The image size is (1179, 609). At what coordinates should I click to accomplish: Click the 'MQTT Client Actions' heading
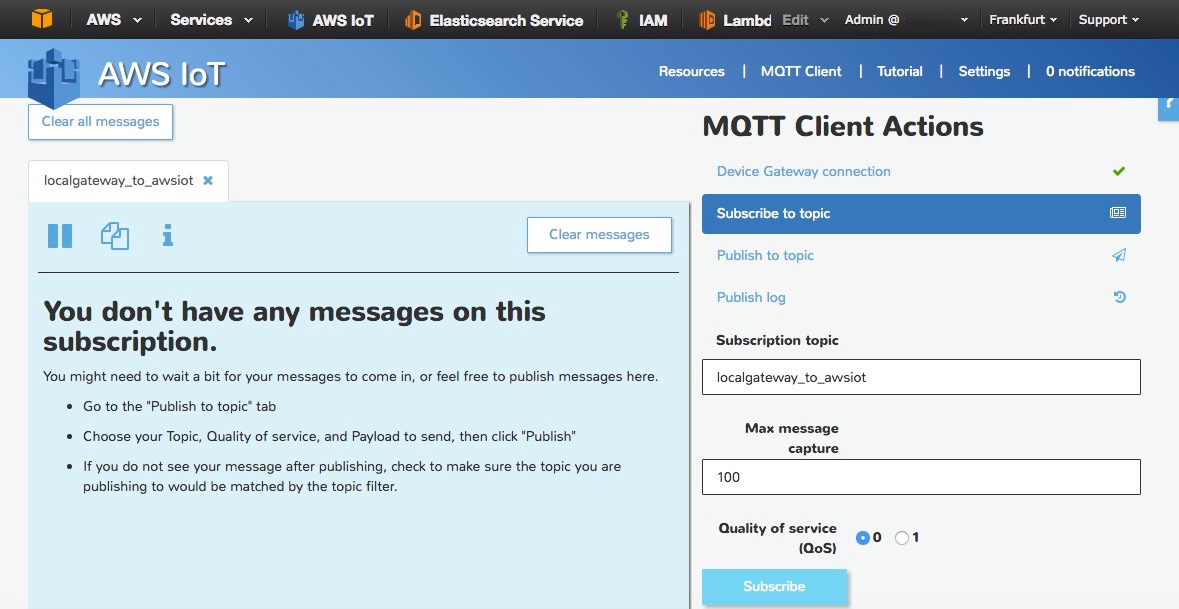click(842, 126)
